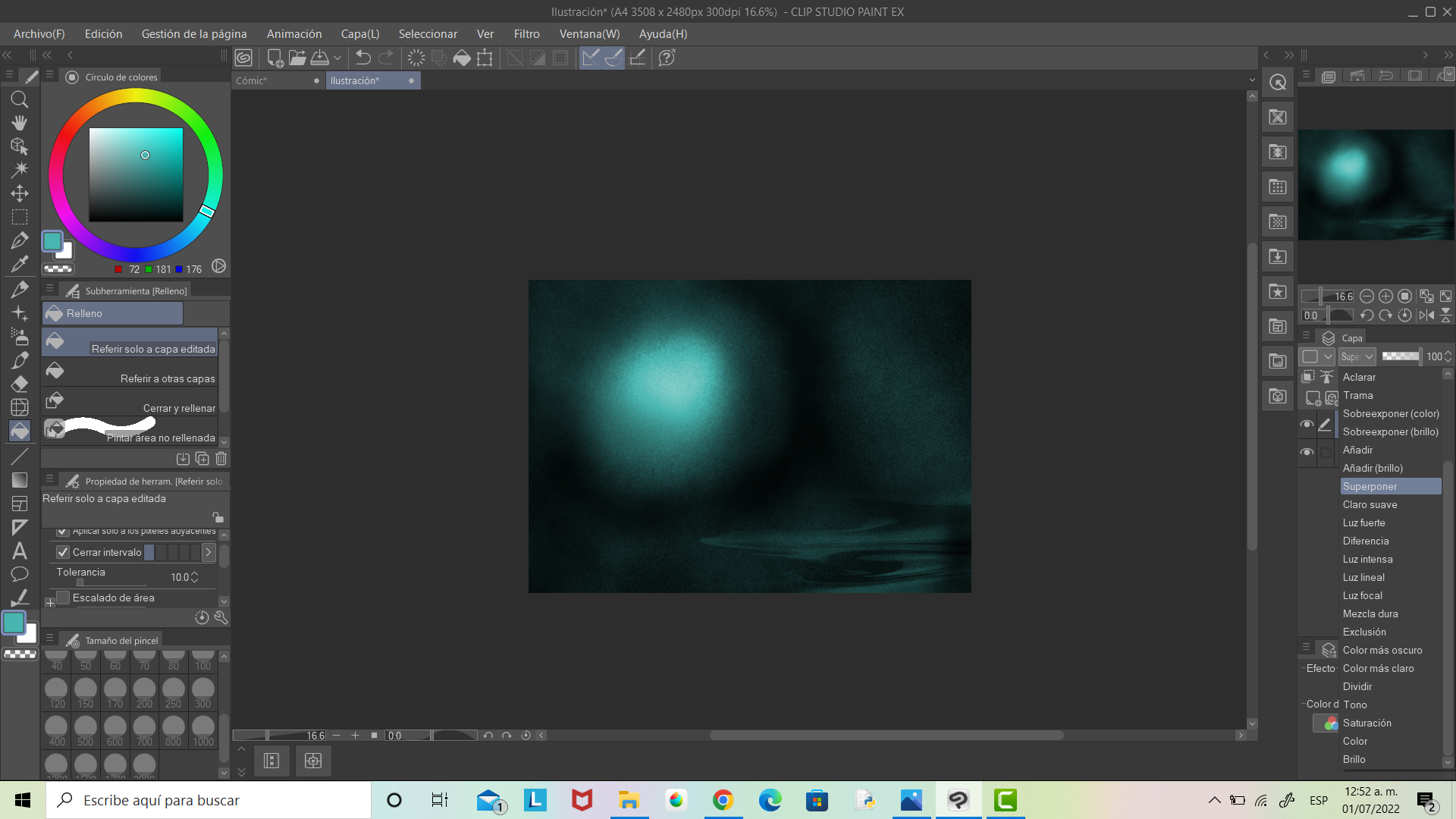Open the Filtro menu

click(526, 34)
